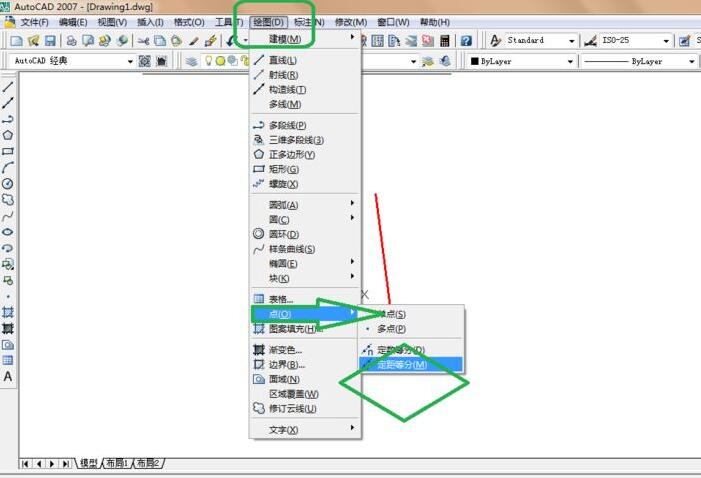Click the Copy icon in toolbar
The image size is (701, 478).
160,41
